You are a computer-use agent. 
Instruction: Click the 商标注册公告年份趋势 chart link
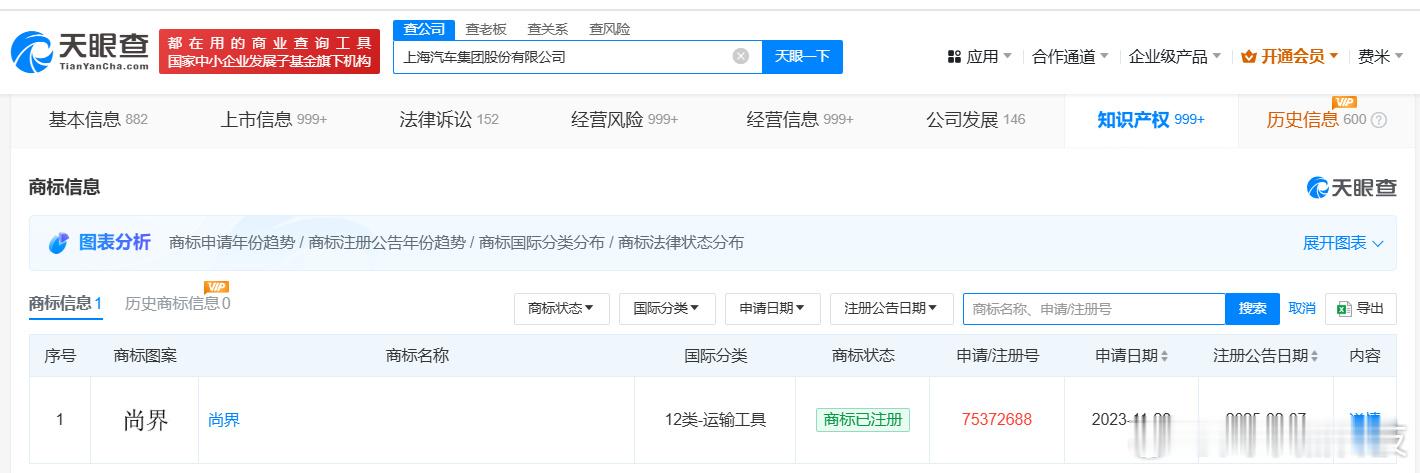tap(387, 243)
